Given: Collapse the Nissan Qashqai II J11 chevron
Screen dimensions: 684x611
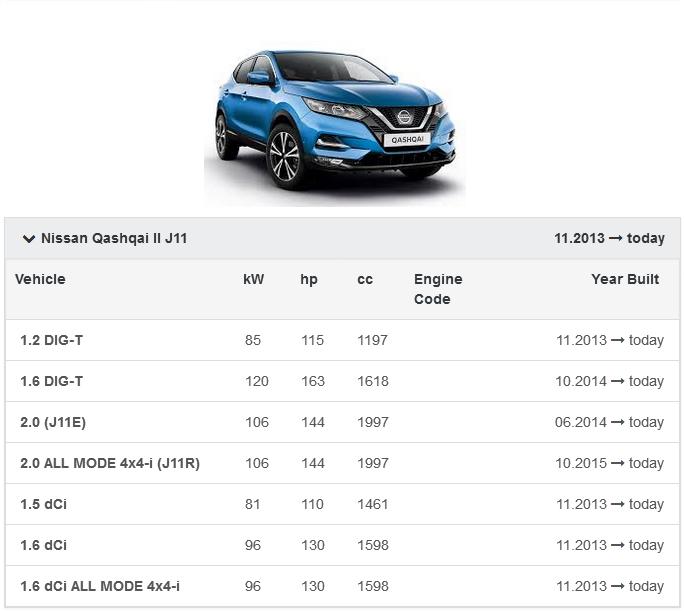Looking at the screenshot, I should (x=28, y=239).
